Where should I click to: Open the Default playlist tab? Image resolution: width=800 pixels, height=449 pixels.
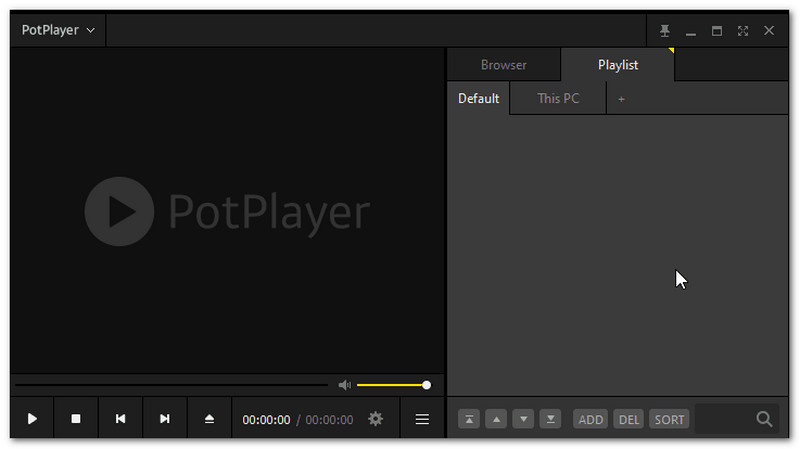(478, 98)
